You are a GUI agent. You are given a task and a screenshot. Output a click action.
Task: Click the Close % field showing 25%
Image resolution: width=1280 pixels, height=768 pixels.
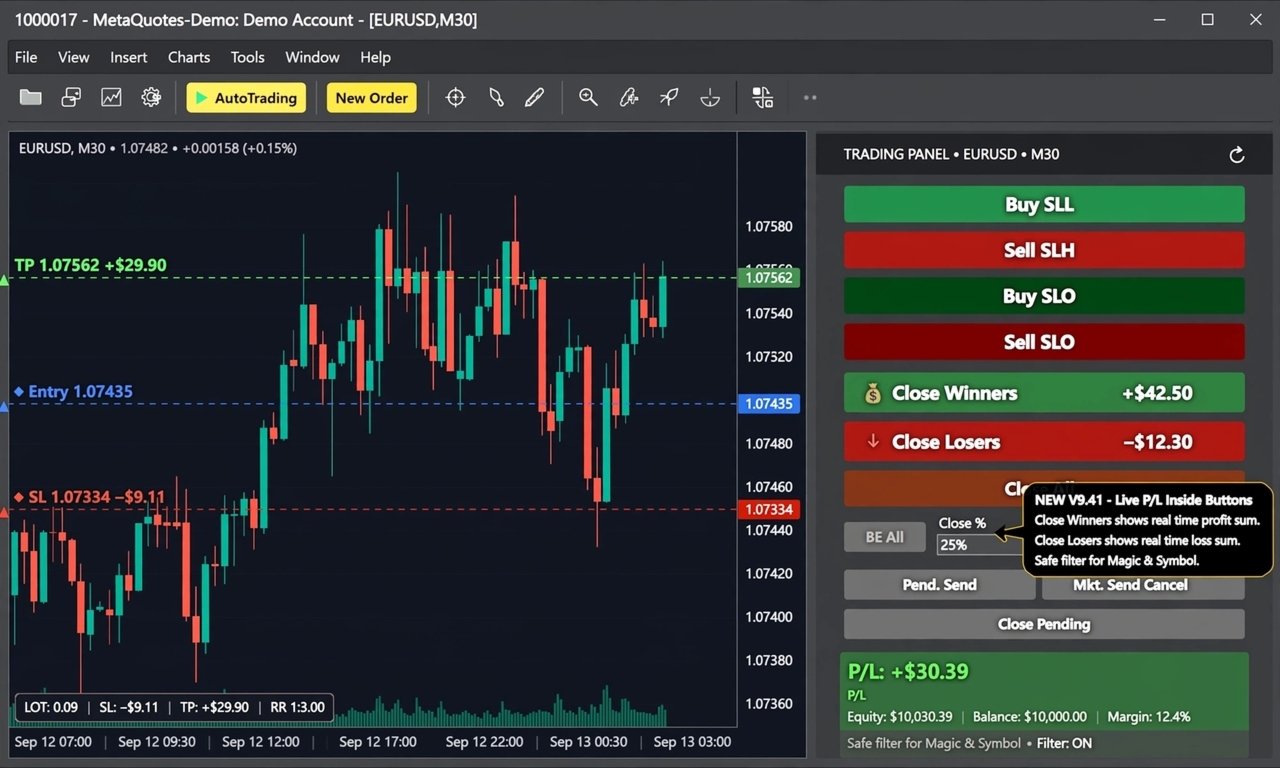point(980,545)
